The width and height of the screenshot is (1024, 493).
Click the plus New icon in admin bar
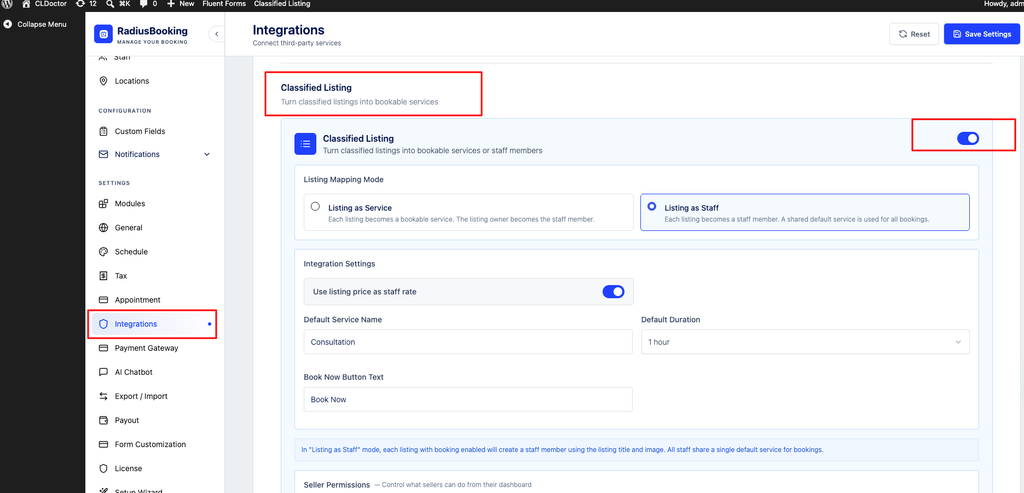tap(171, 4)
